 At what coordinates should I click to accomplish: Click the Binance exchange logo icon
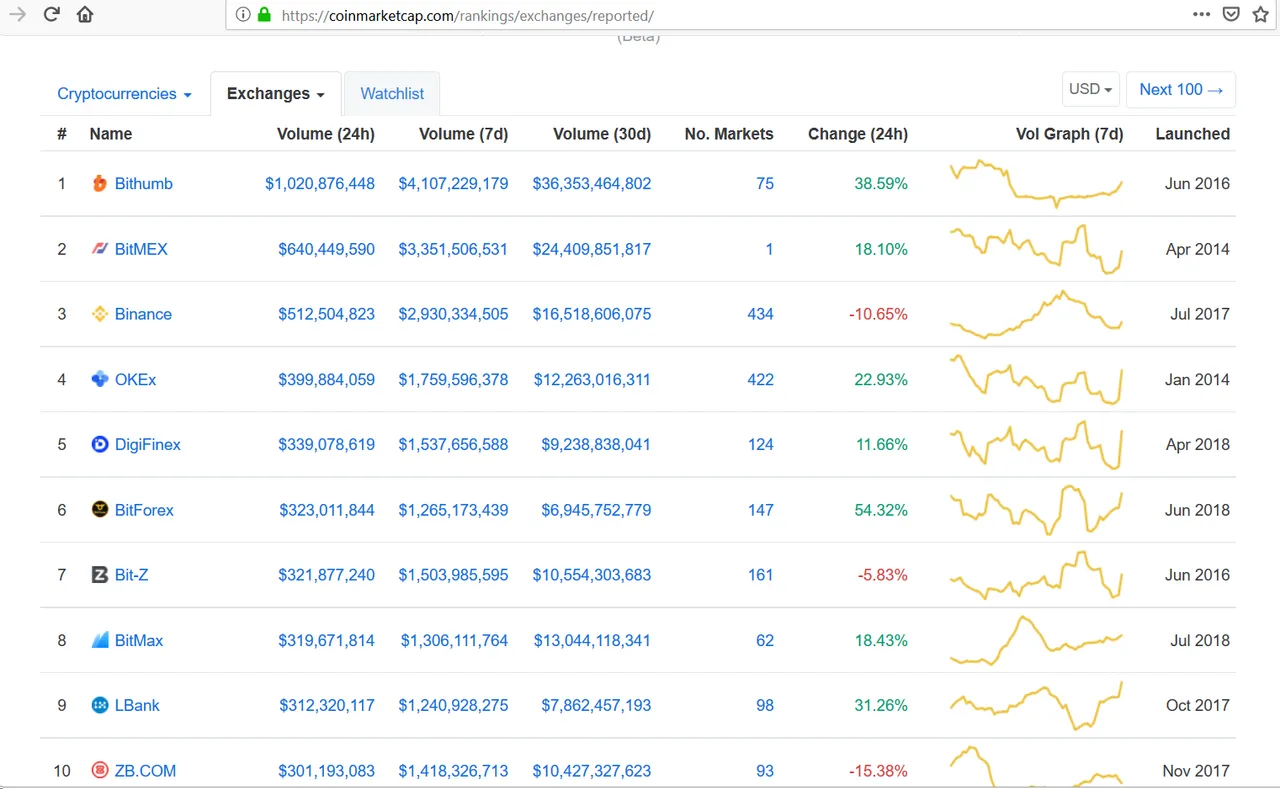pyautogui.click(x=99, y=314)
